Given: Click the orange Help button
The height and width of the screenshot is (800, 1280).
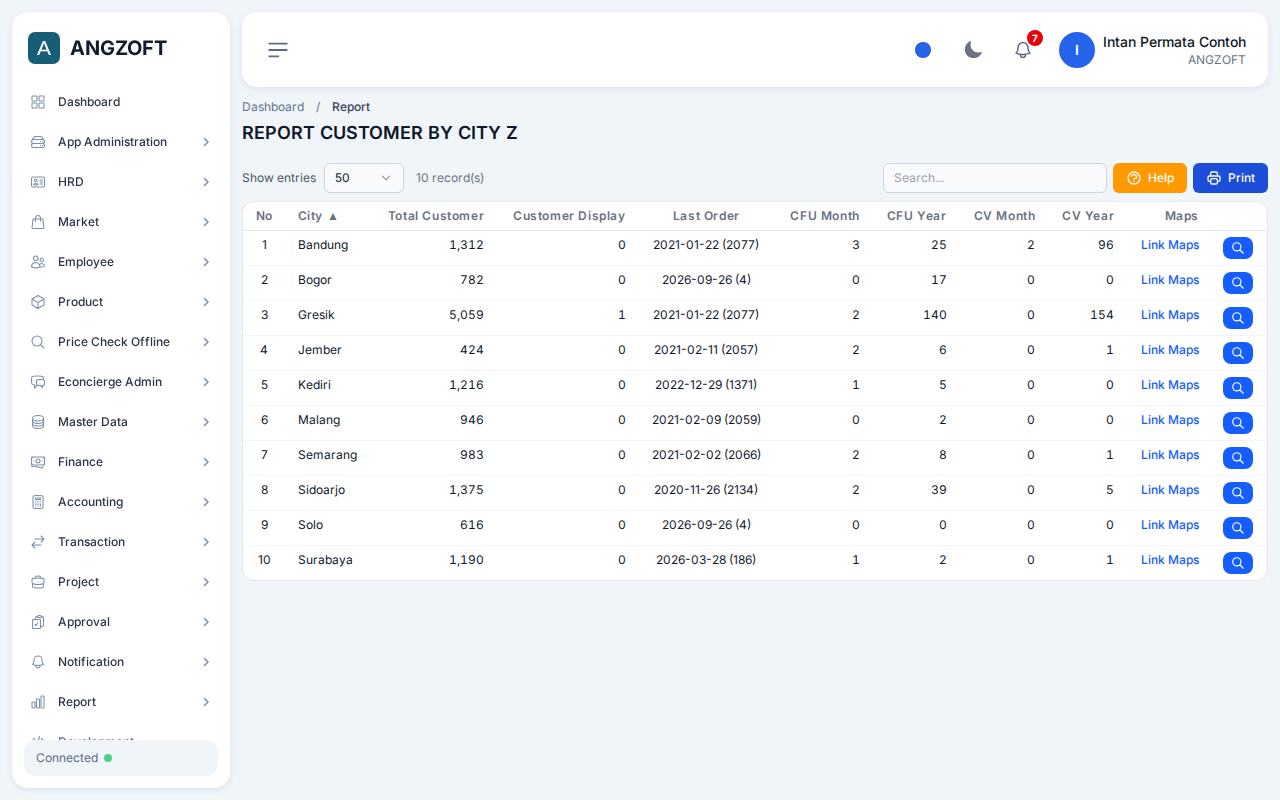Looking at the screenshot, I should point(1150,178).
